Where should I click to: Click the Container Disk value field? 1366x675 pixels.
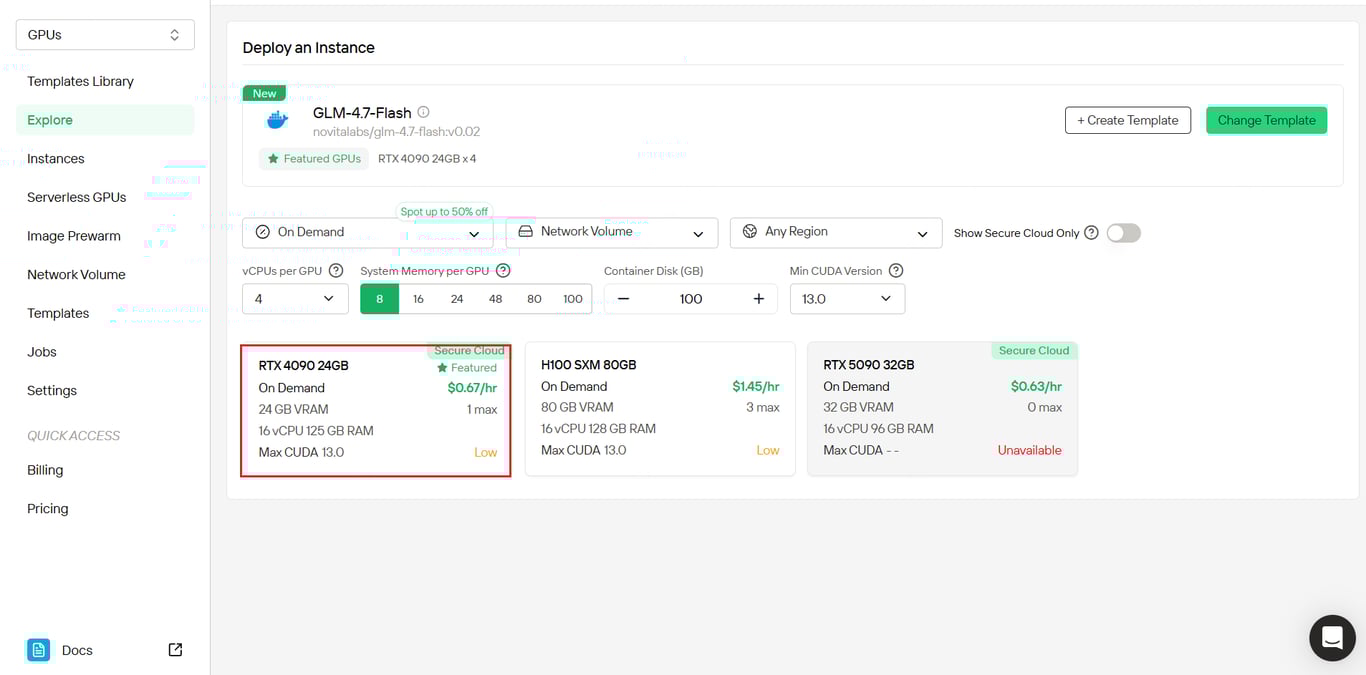(x=691, y=299)
